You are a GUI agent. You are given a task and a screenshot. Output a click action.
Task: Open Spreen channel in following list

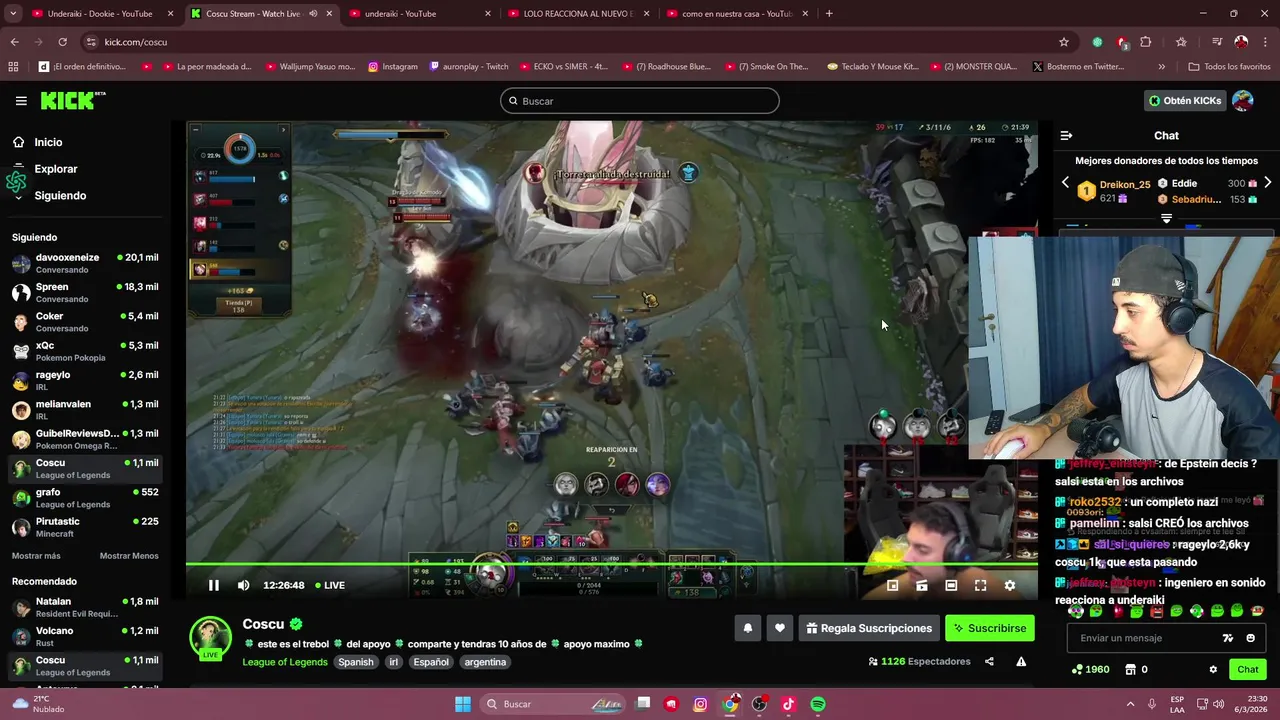85,292
